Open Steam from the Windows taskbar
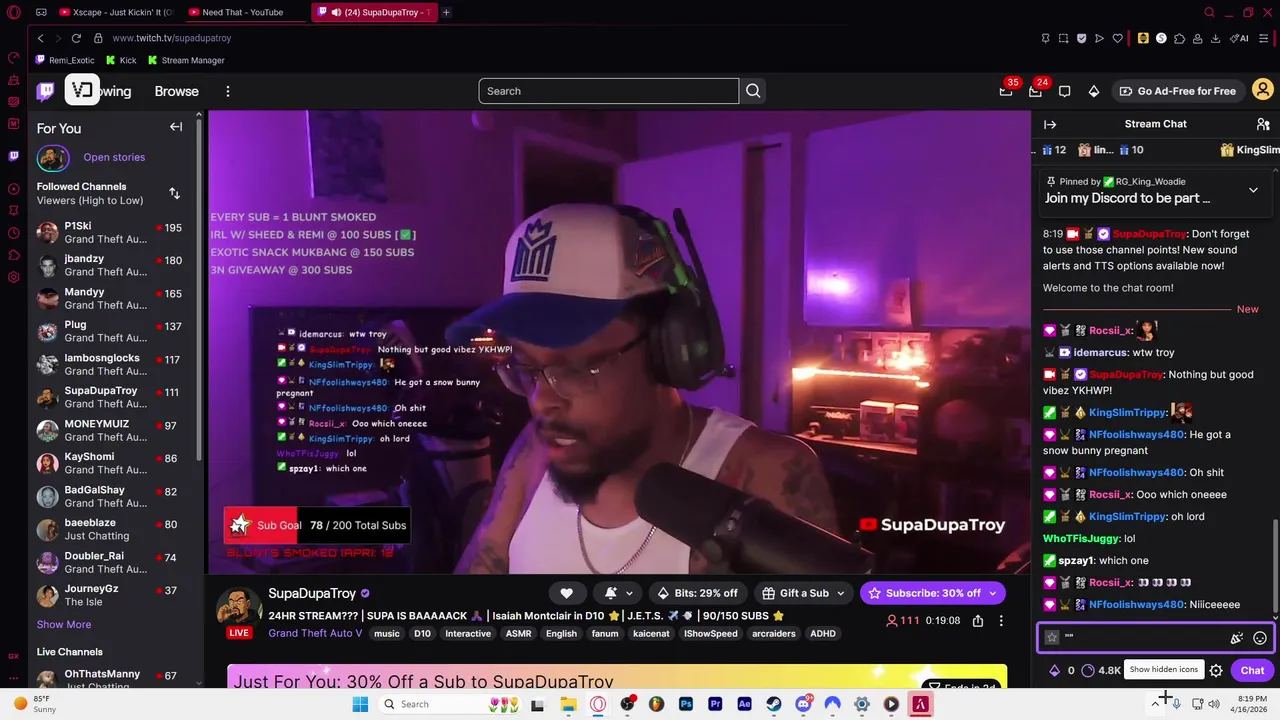This screenshot has width=1280, height=720. click(x=774, y=704)
